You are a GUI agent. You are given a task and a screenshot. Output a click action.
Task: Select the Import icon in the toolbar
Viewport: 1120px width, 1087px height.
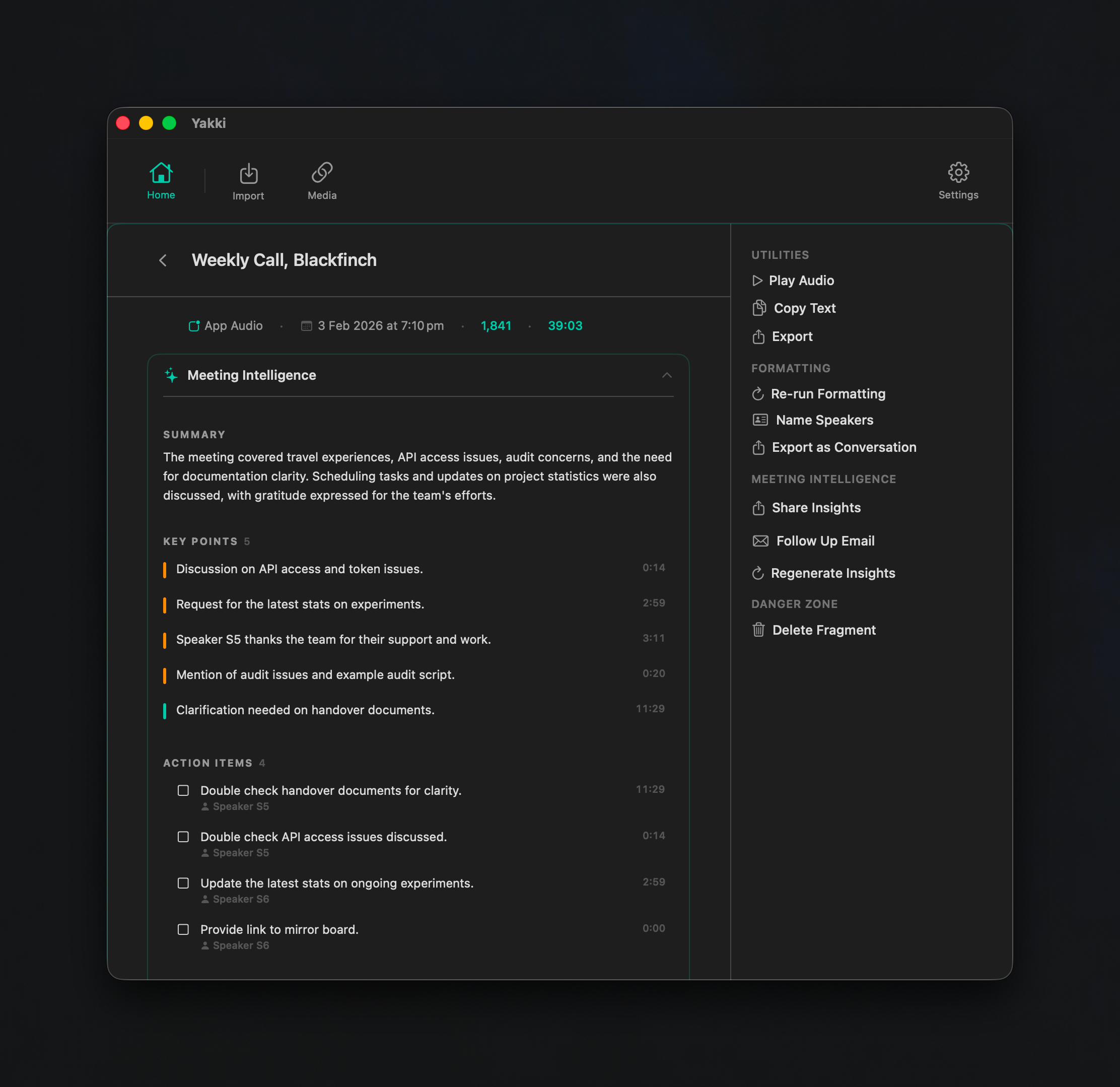249,173
